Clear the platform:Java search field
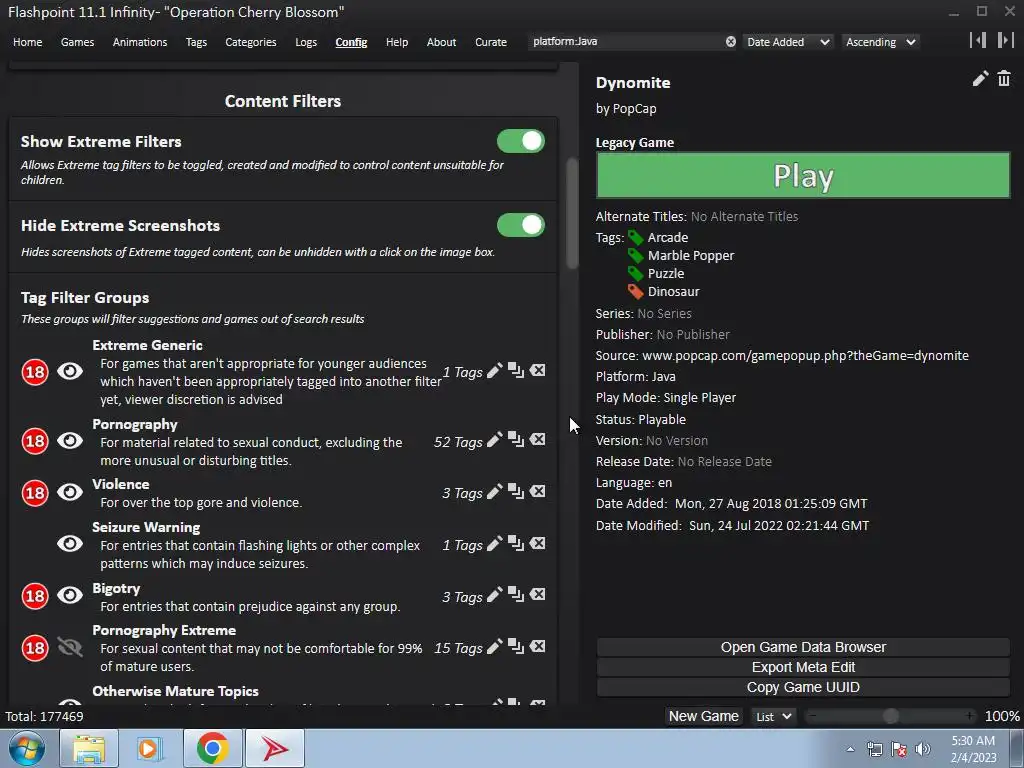 tap(731, 42)
